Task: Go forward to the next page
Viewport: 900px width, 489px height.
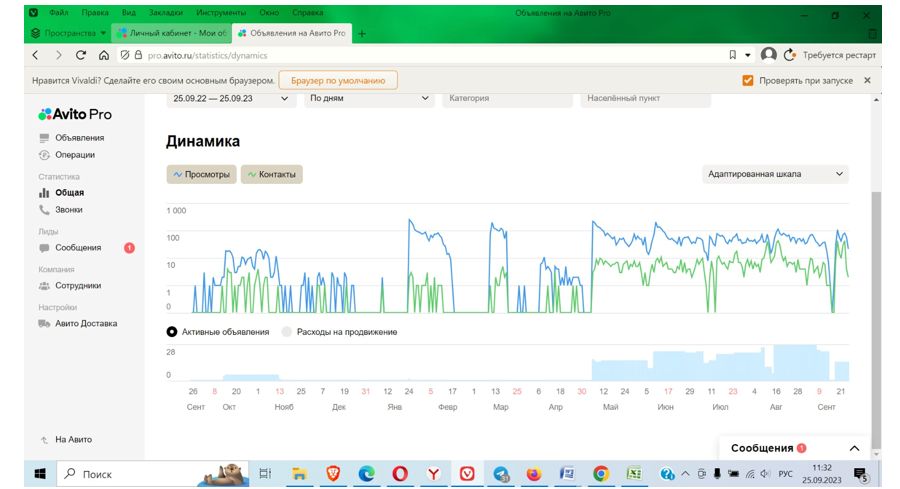Action: pos(58,55)
